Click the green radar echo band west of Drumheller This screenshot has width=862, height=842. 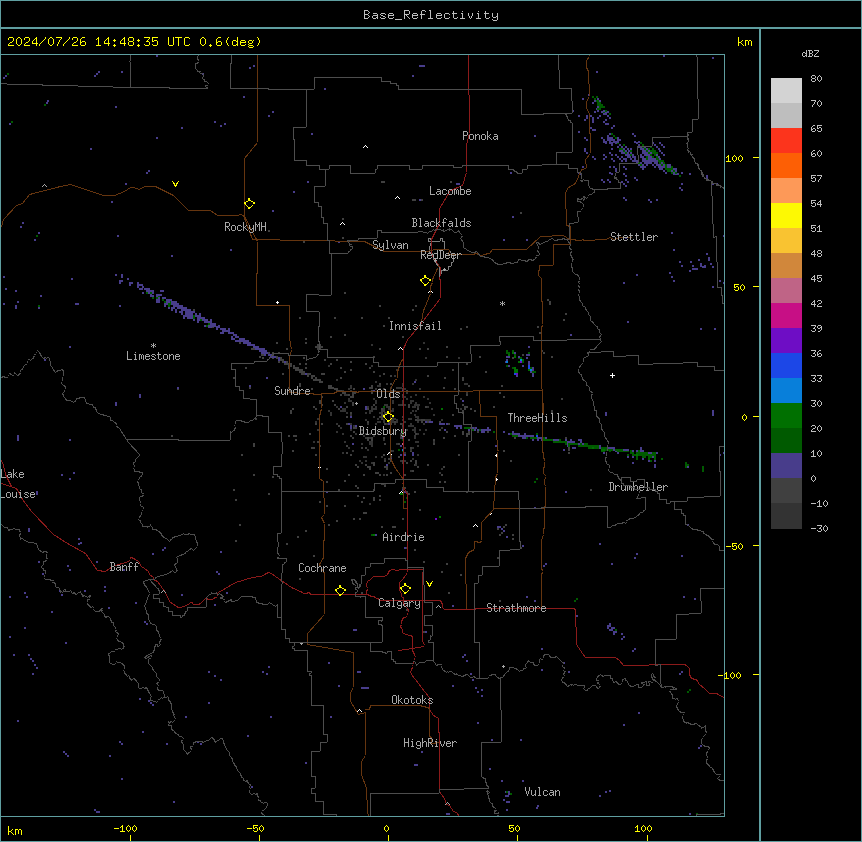[x=583, y=445]
